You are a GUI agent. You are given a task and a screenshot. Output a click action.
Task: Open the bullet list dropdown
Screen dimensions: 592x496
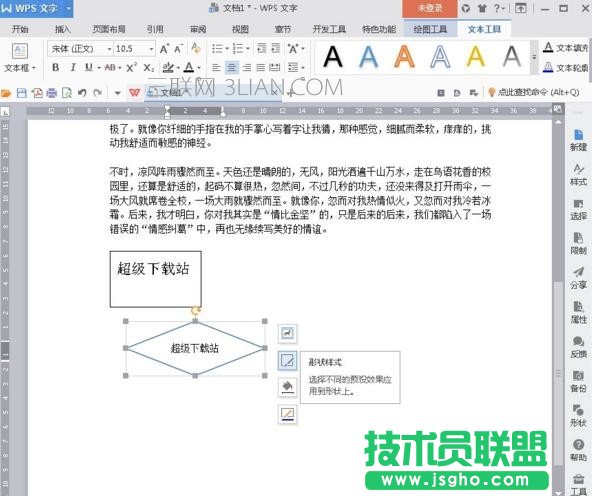[x=227, y=48]
